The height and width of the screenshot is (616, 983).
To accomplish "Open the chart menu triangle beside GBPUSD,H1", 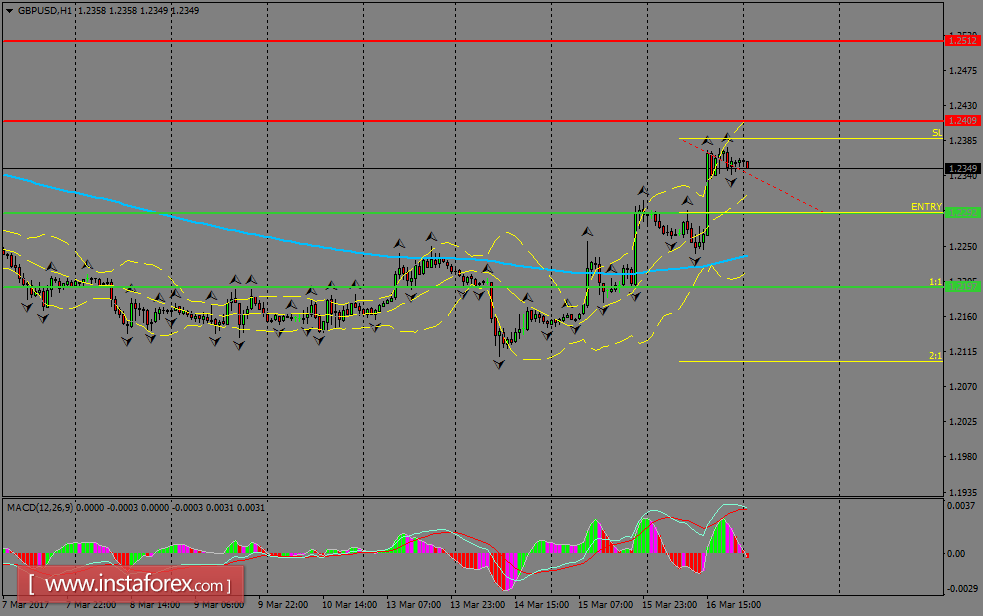I will point(9,11).
